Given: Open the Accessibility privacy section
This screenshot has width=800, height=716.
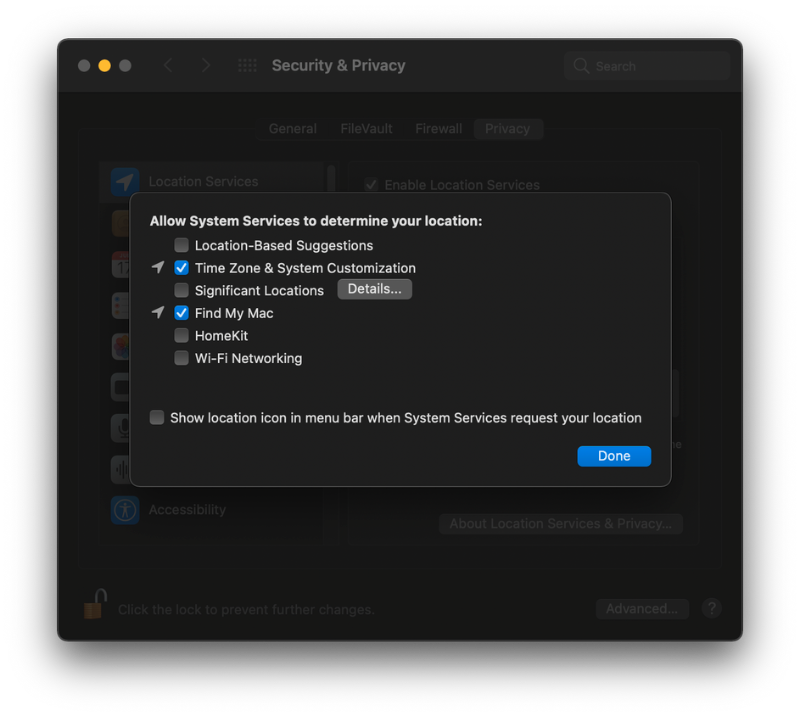Looking at the screenshot, I should click(187, 509).
